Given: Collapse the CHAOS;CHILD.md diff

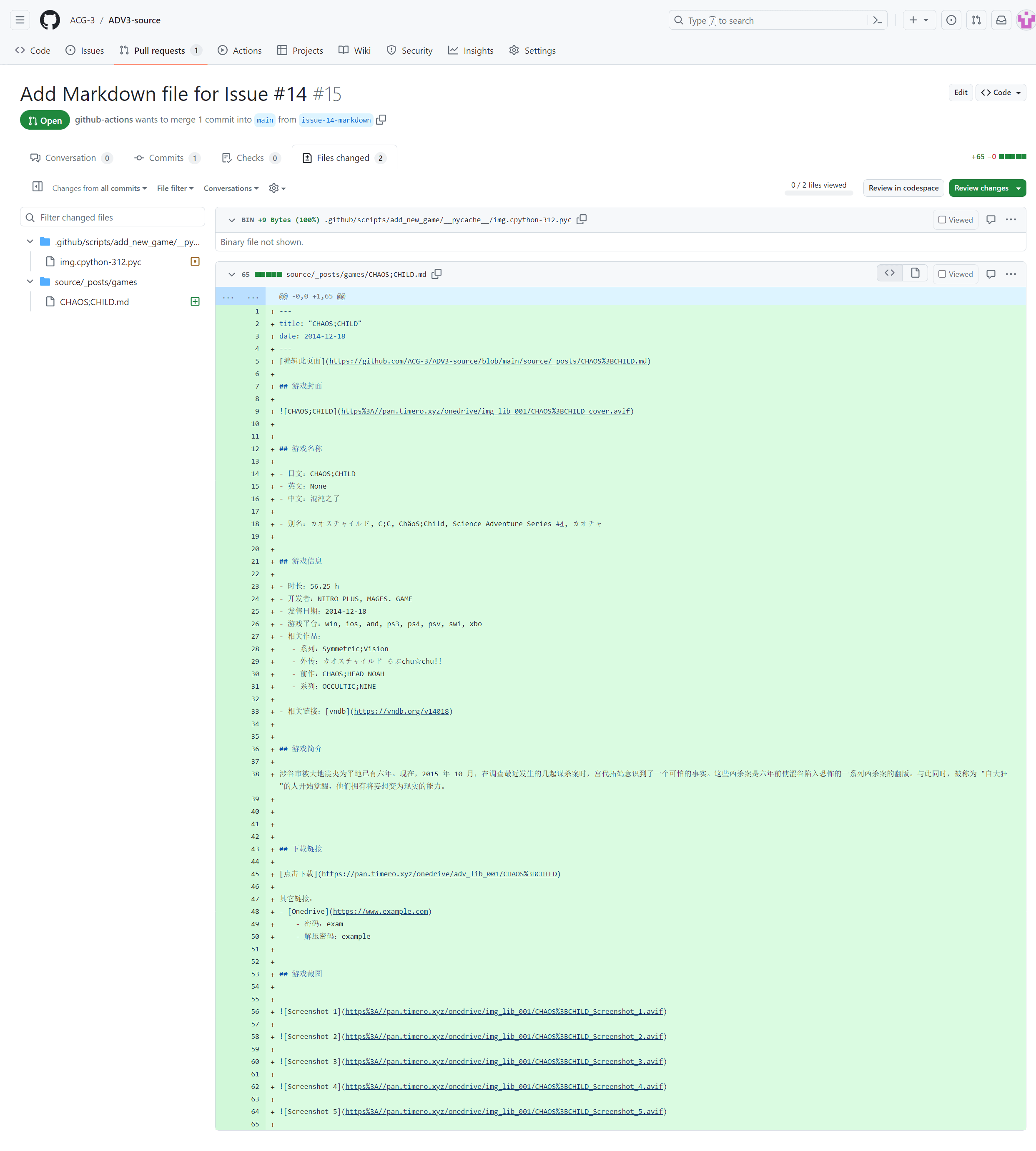Looking at the screenshot, I should coord(232,274).
